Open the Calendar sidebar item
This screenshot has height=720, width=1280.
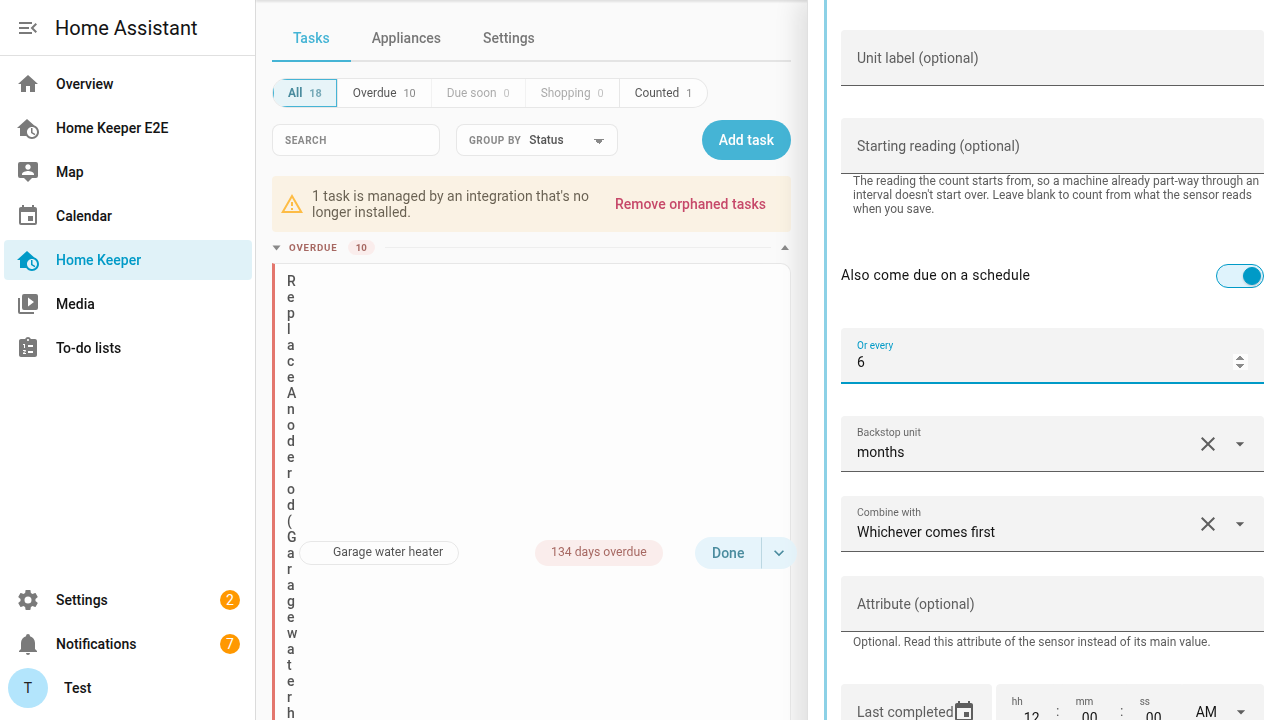[128, 216]
